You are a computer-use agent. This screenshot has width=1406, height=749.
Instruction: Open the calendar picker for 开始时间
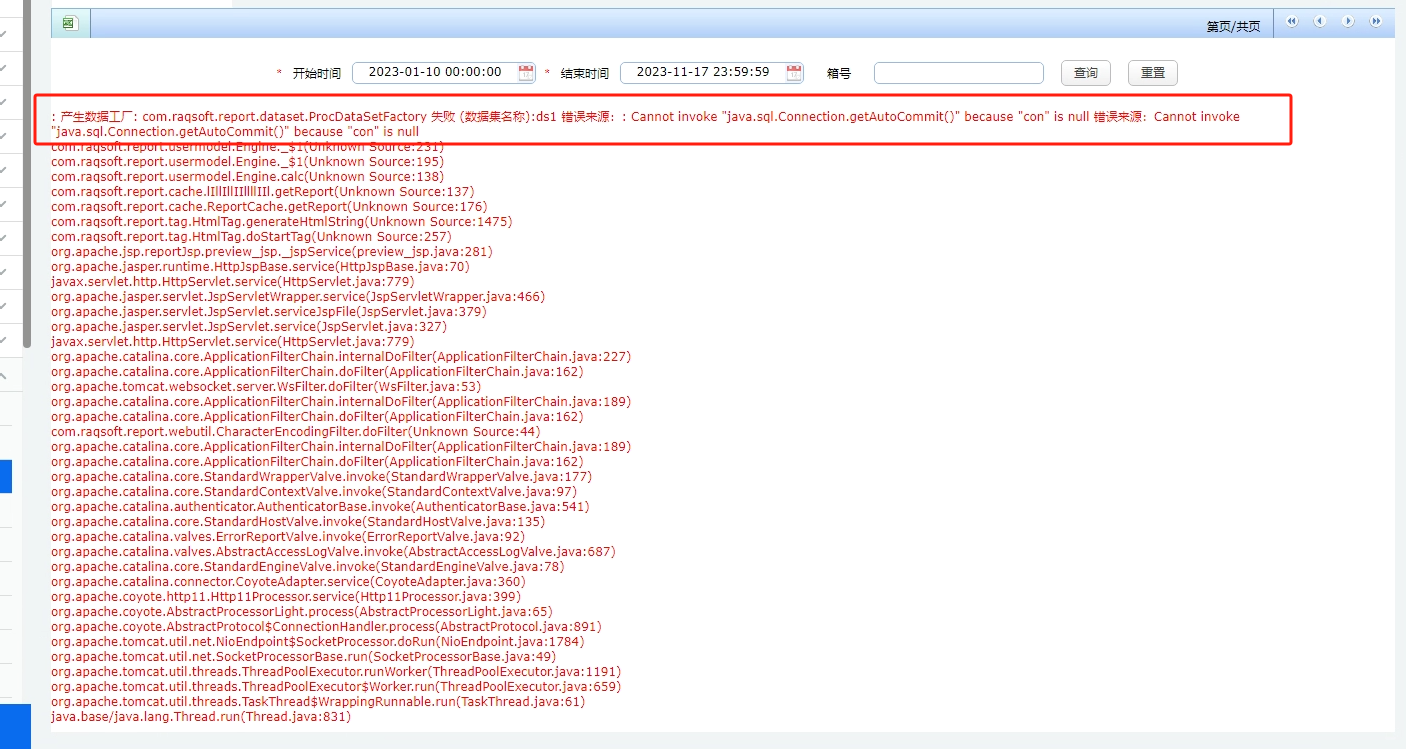point(526,72)
